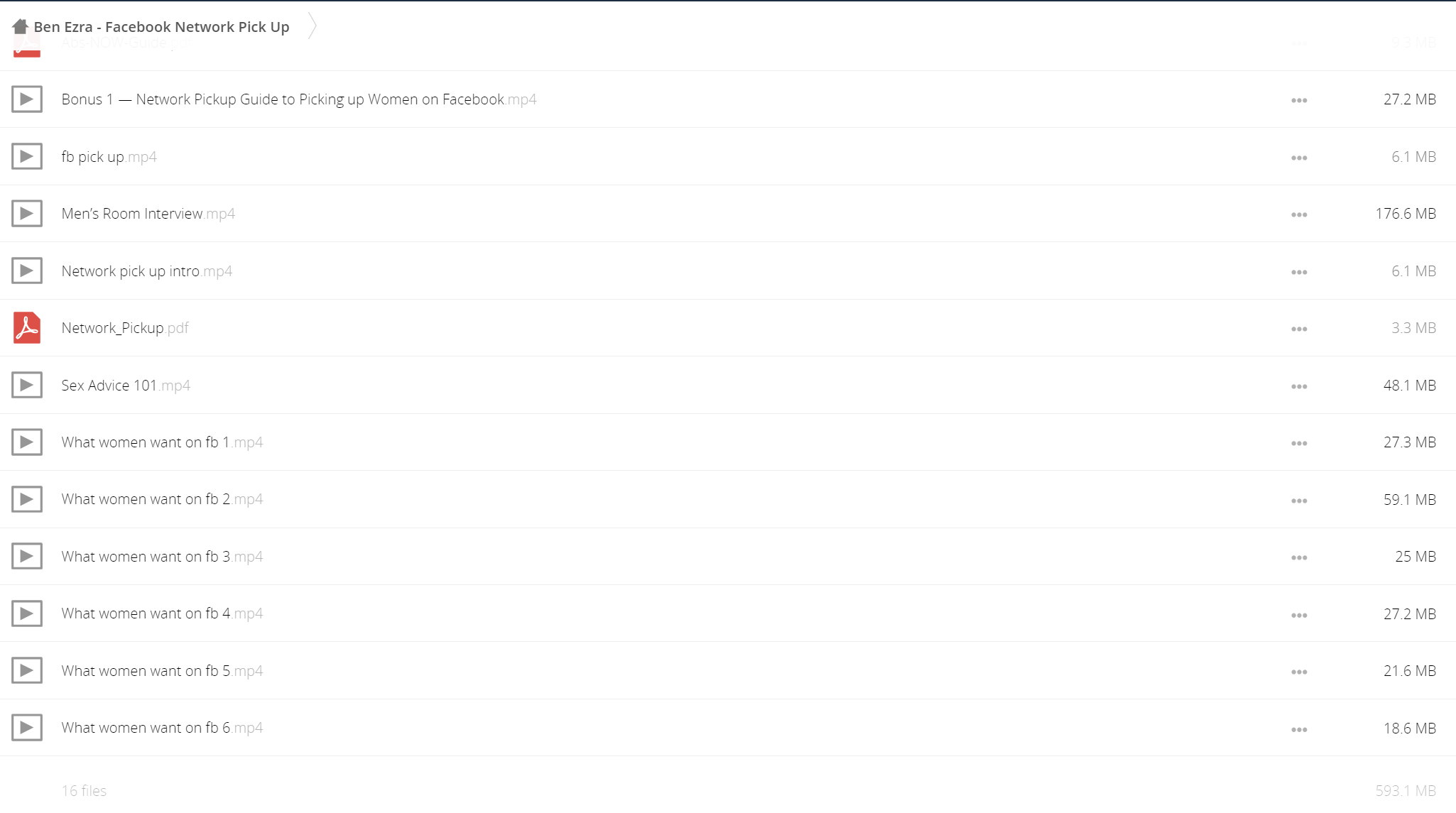This screenshot has height=813, width=1456.
Task: Open file What women want on fb 5.mp4
Action: click(x=162, y=671)
